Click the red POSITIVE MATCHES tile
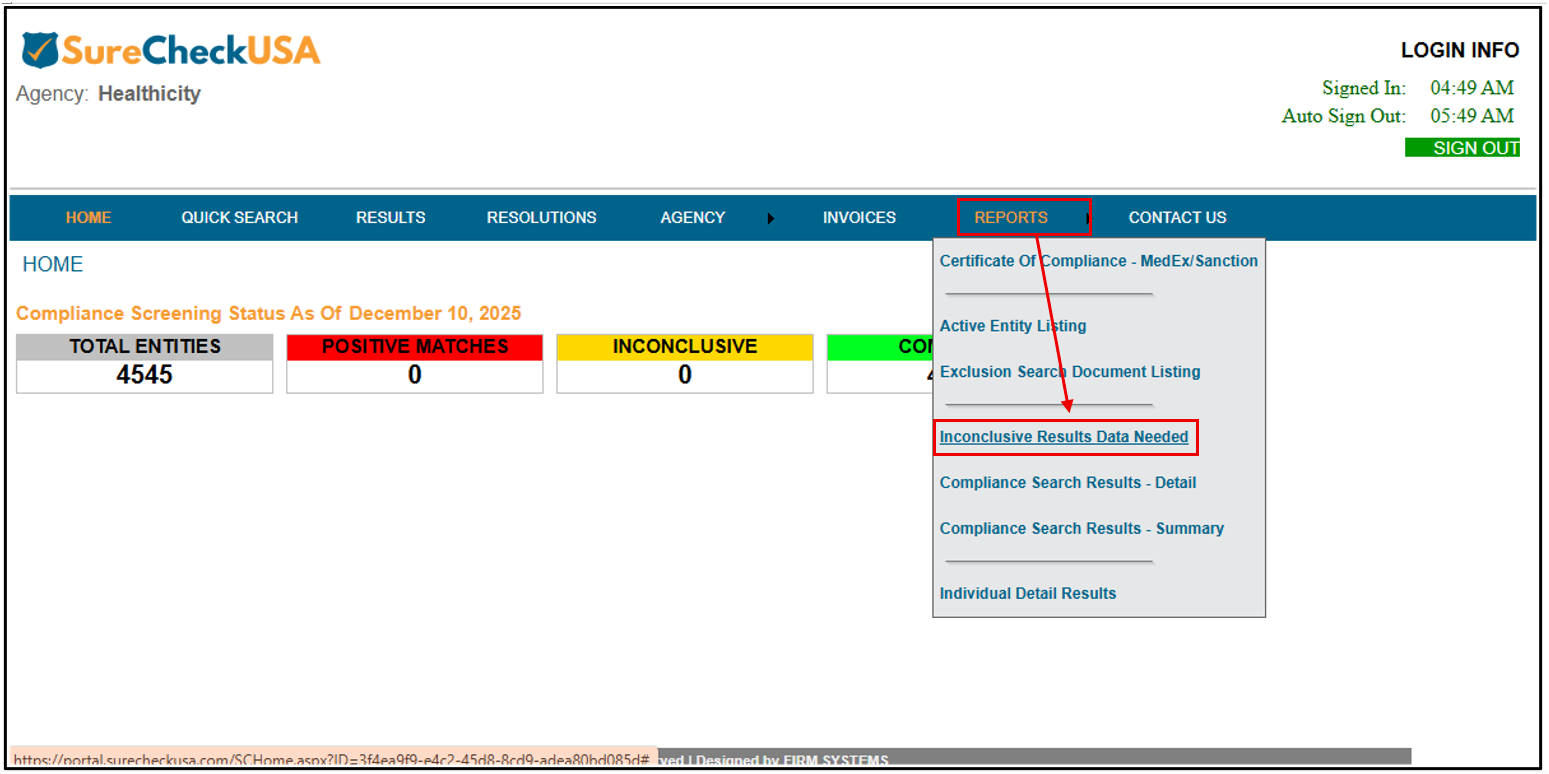This screenshot has width=1549, height=774. 415,347
